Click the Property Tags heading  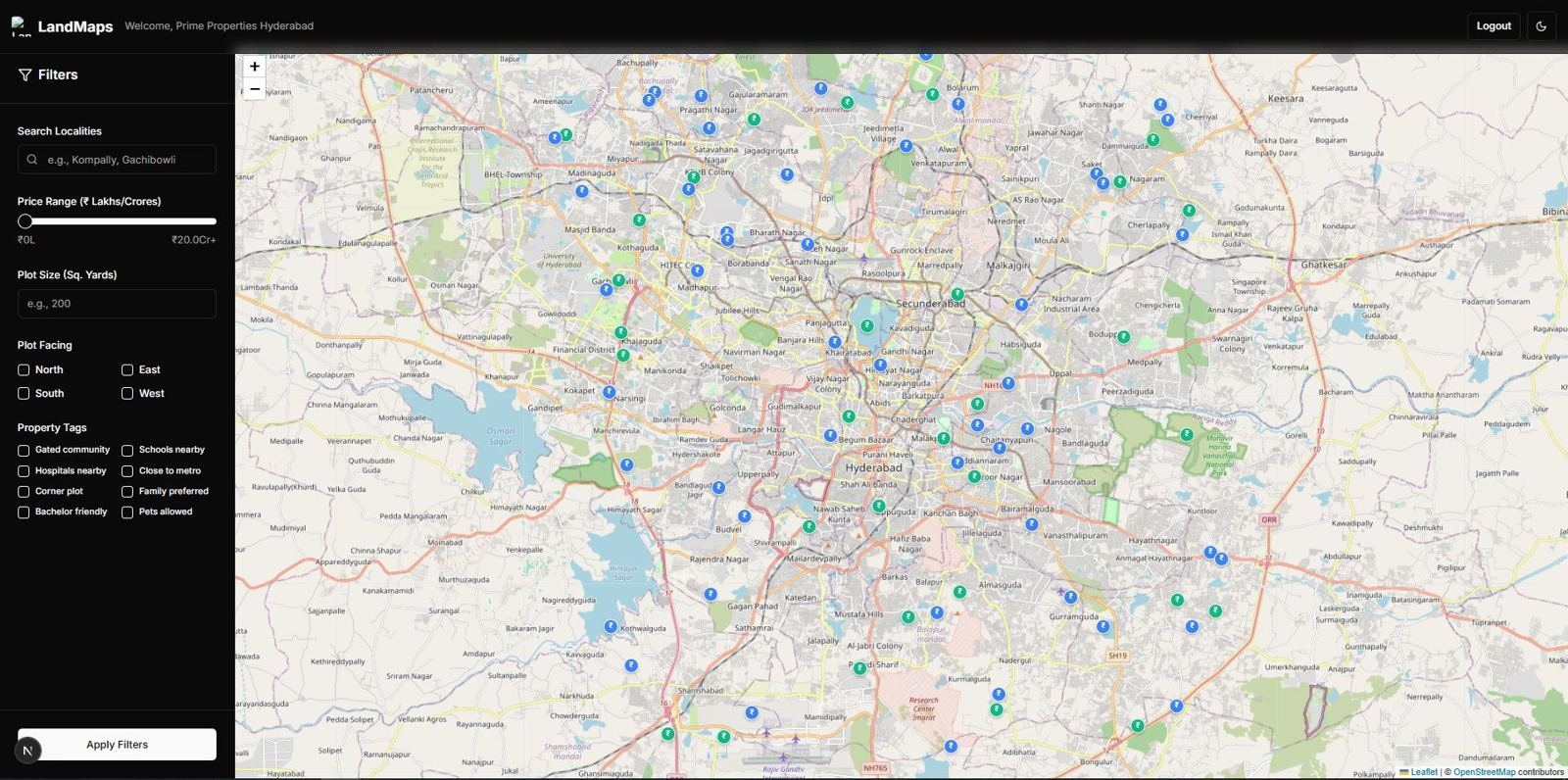[x=52, y=428]
